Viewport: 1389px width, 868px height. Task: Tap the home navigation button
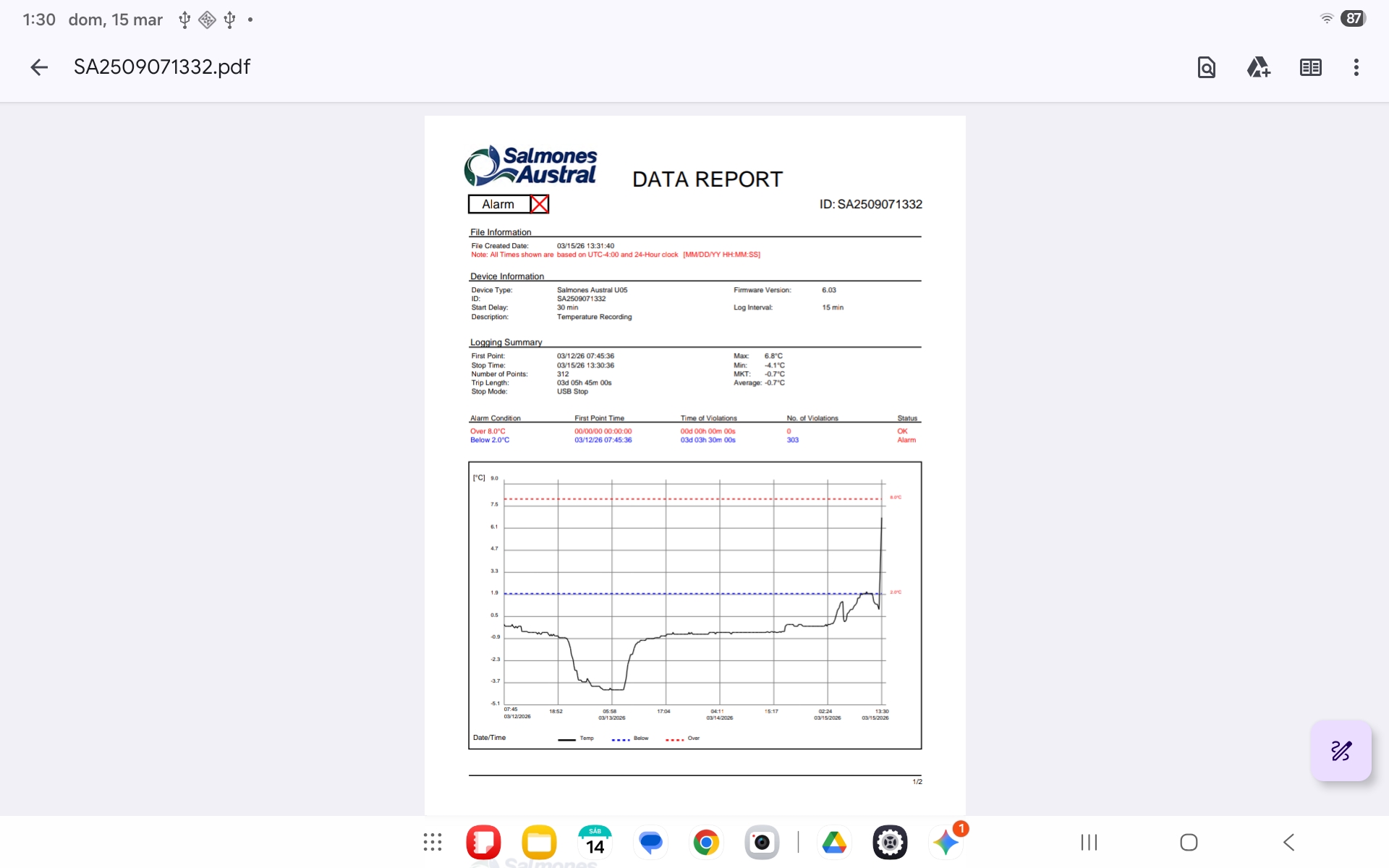pos(1189,842)
